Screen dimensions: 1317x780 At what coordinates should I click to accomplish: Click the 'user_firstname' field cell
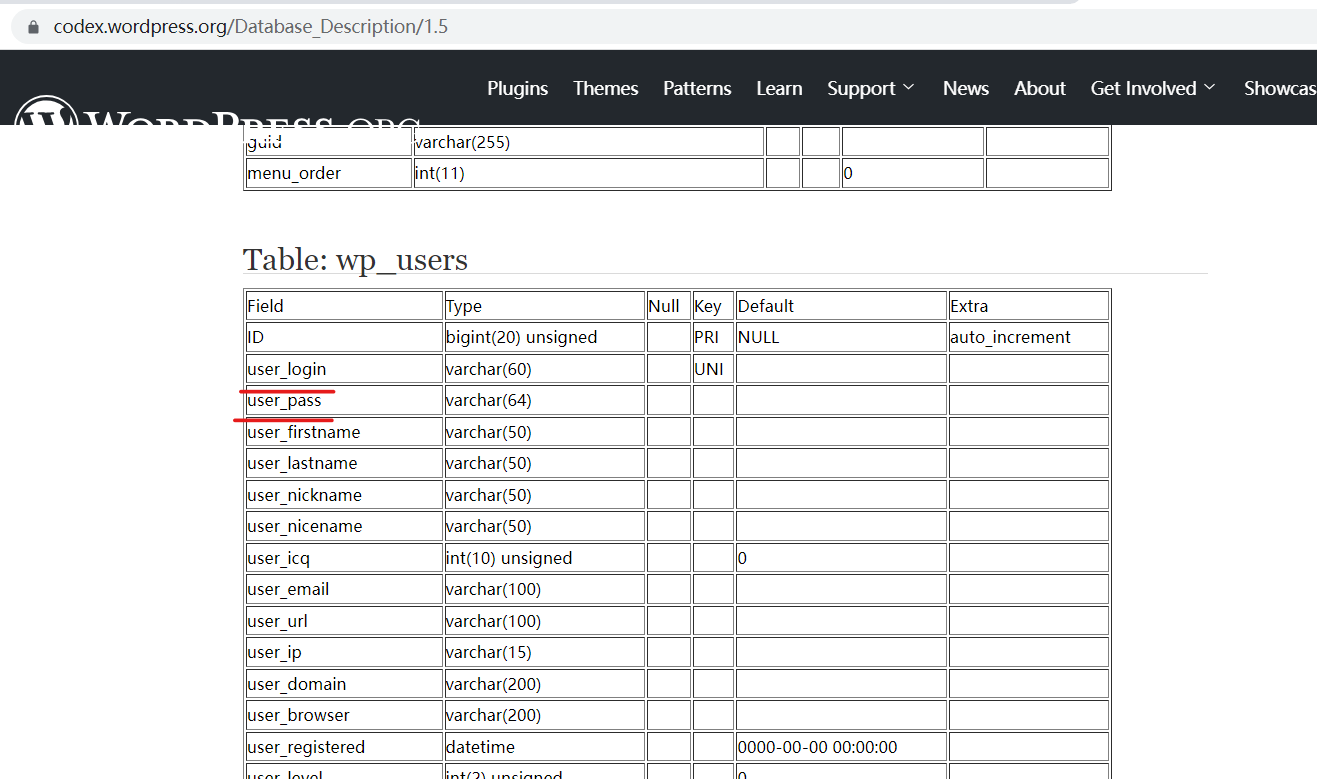[x=344, y=432]
